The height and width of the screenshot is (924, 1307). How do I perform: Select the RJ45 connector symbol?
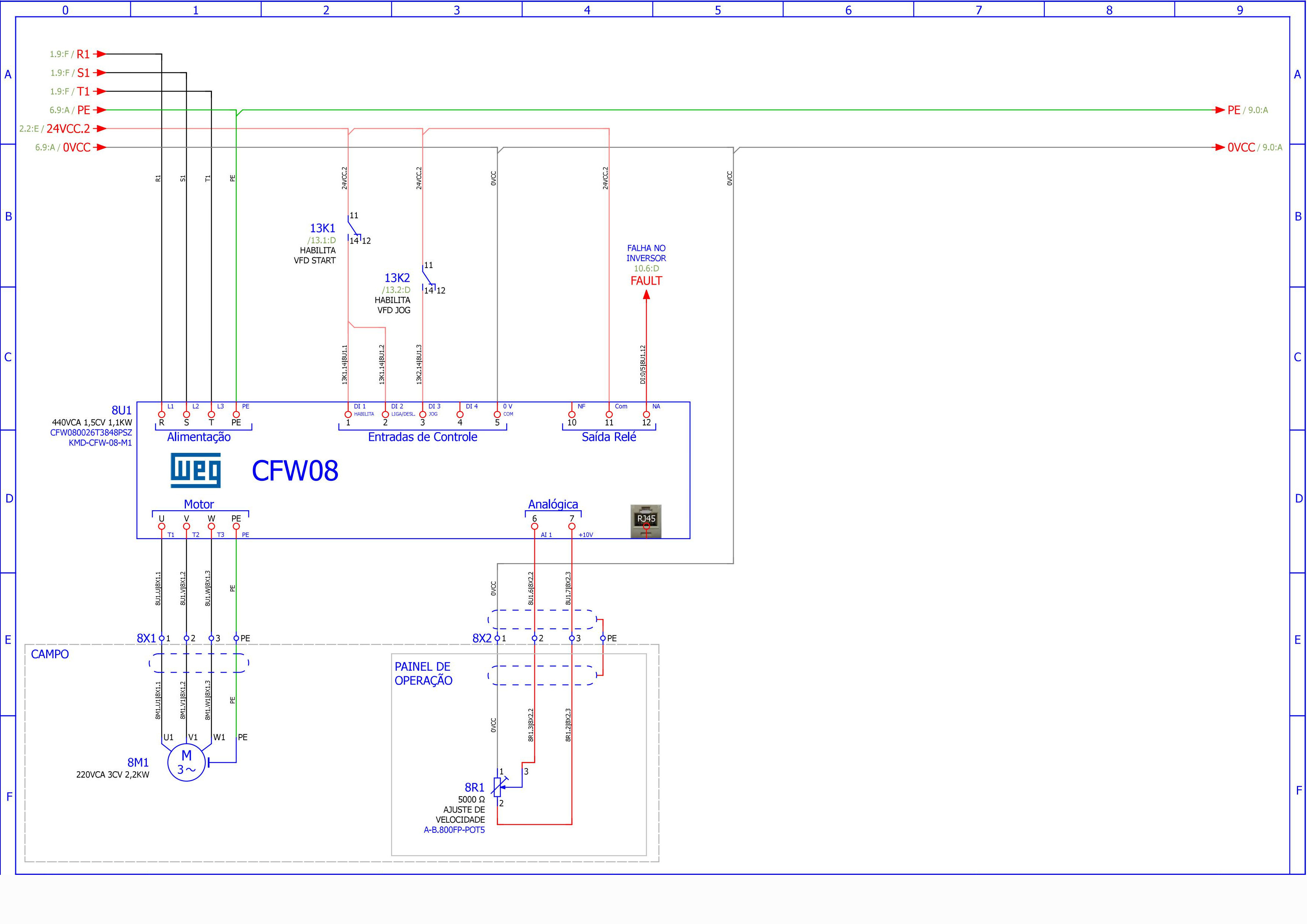point(646,521)
